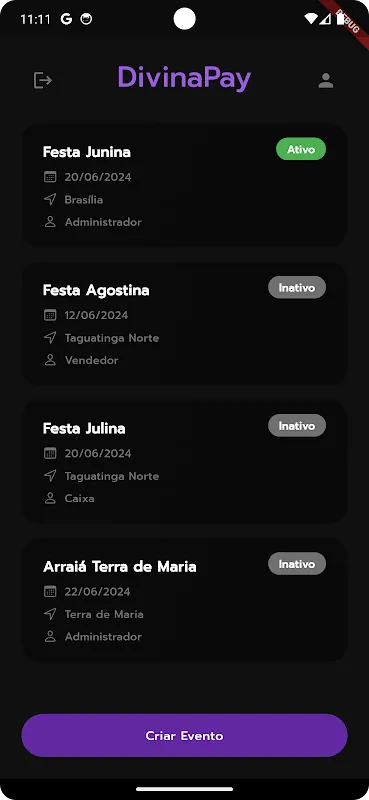Screen dimensions: 369x800
Task: Click the calendar icon beside 12/06/2024
Action: (x=50, y=315)
